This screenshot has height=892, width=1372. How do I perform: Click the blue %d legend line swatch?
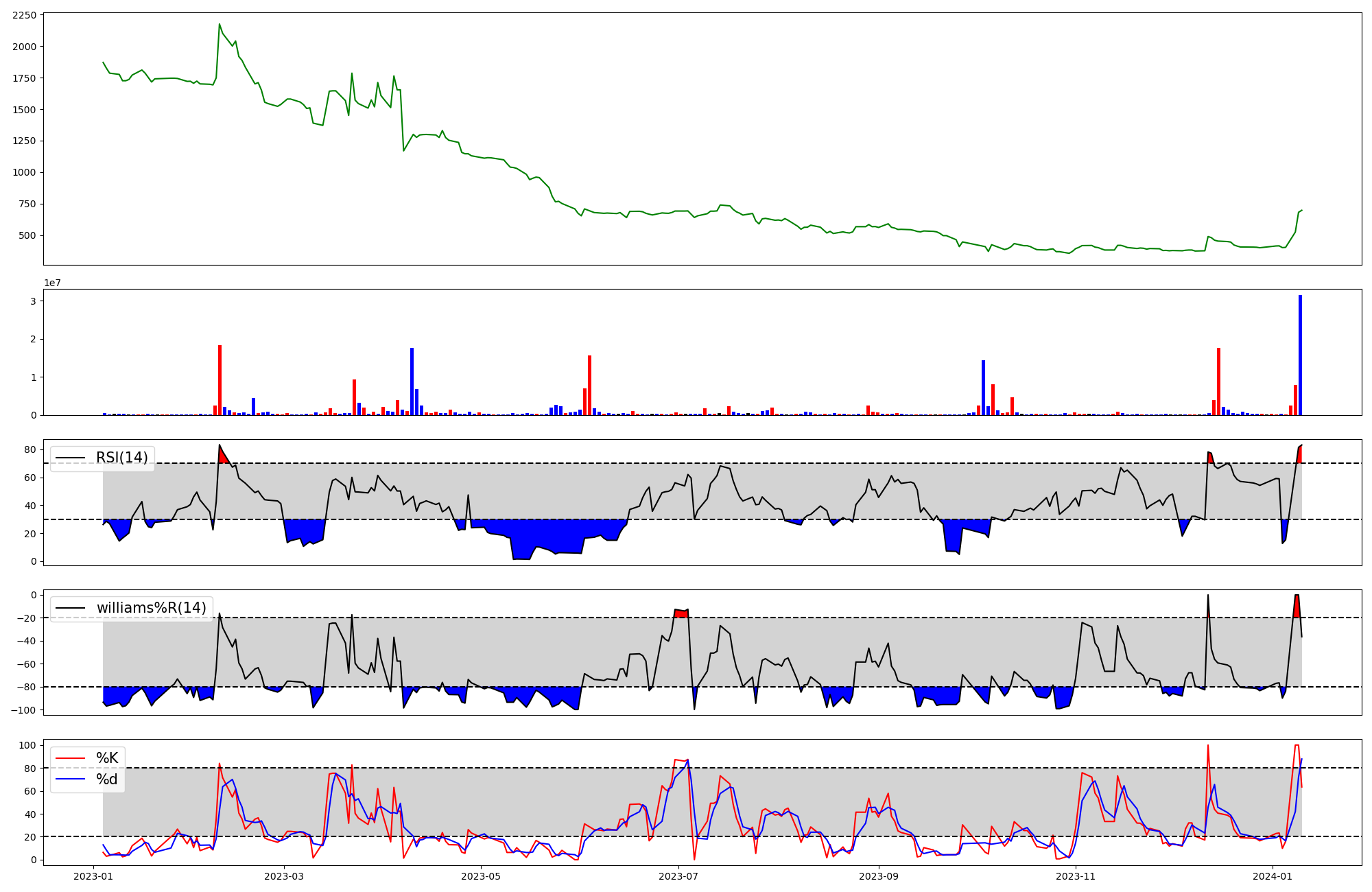[71, 779]
